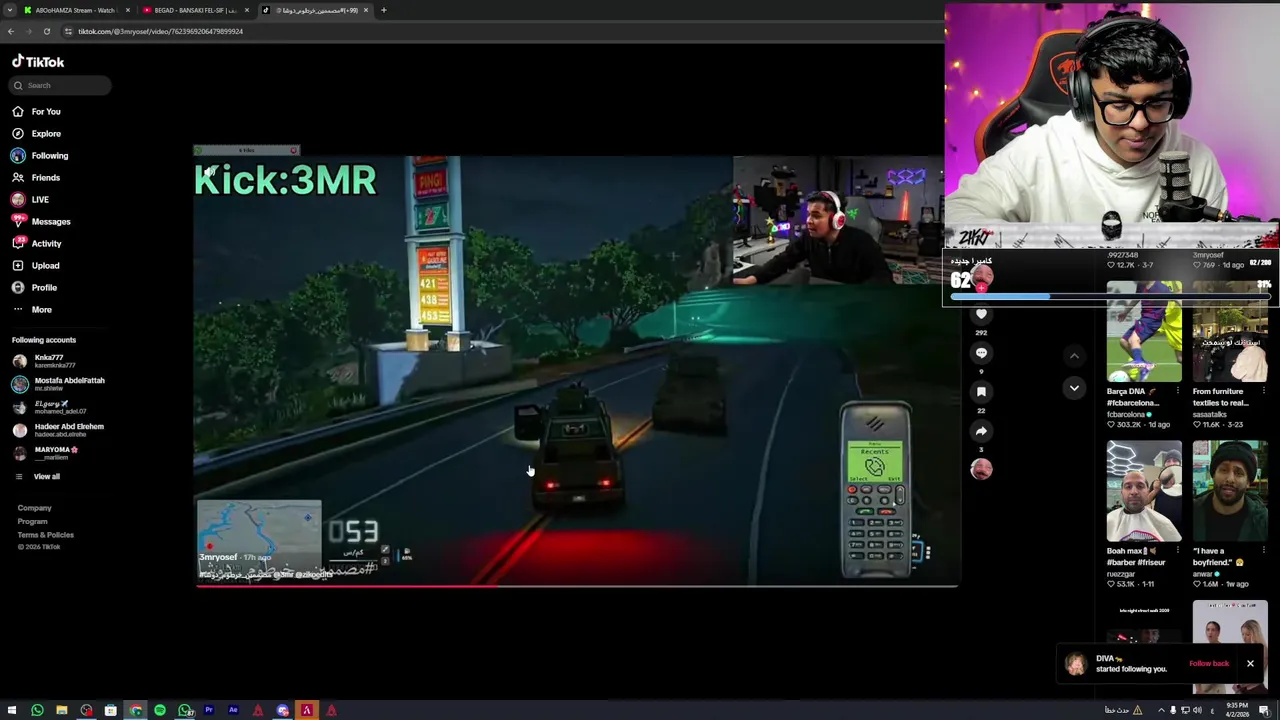Viewport: 1280px width, 720px height.
Task: Click the TikTok search field
Action: [x=60, y=85]
